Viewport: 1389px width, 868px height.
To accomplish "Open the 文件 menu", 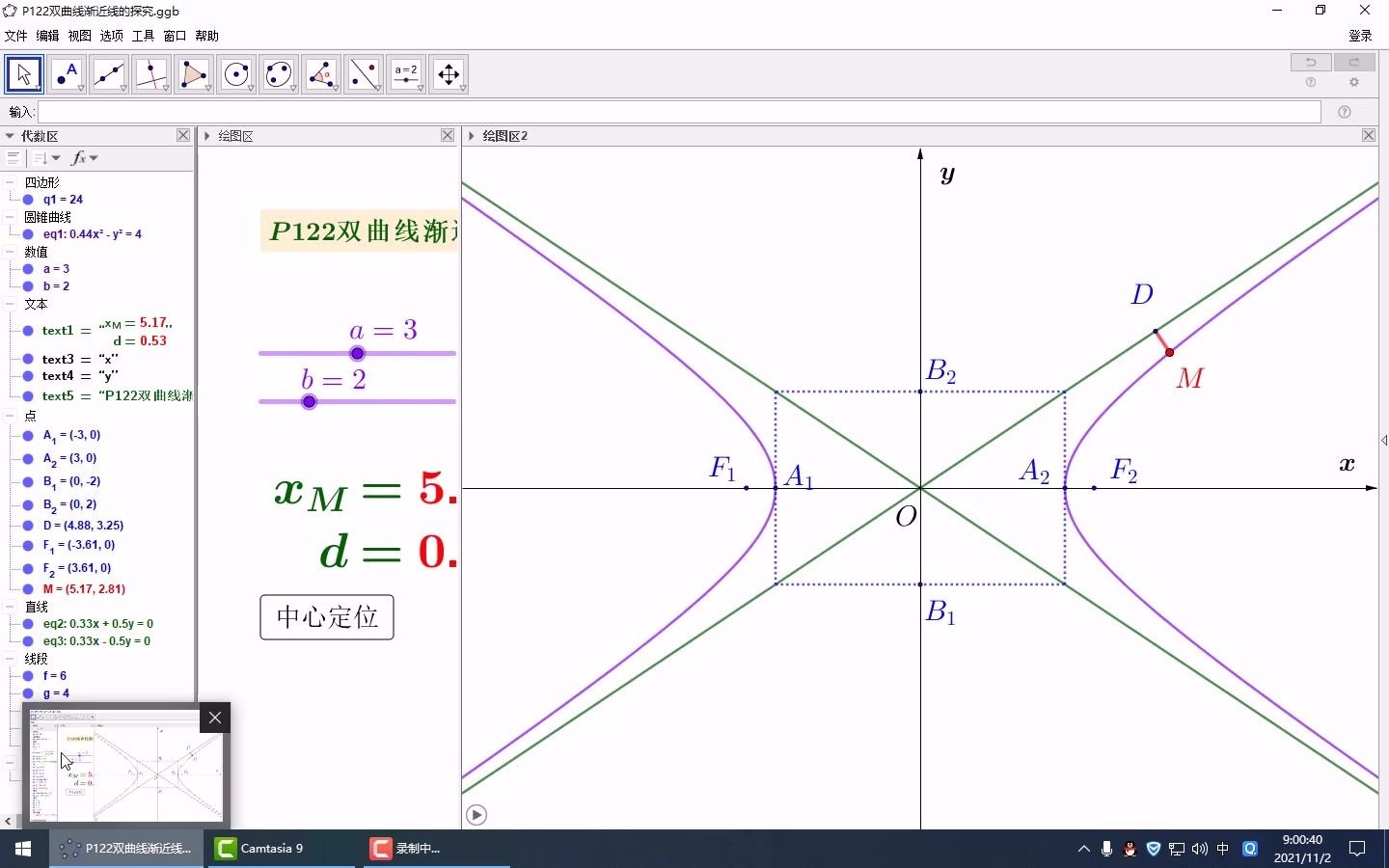I will pos(16,36).
